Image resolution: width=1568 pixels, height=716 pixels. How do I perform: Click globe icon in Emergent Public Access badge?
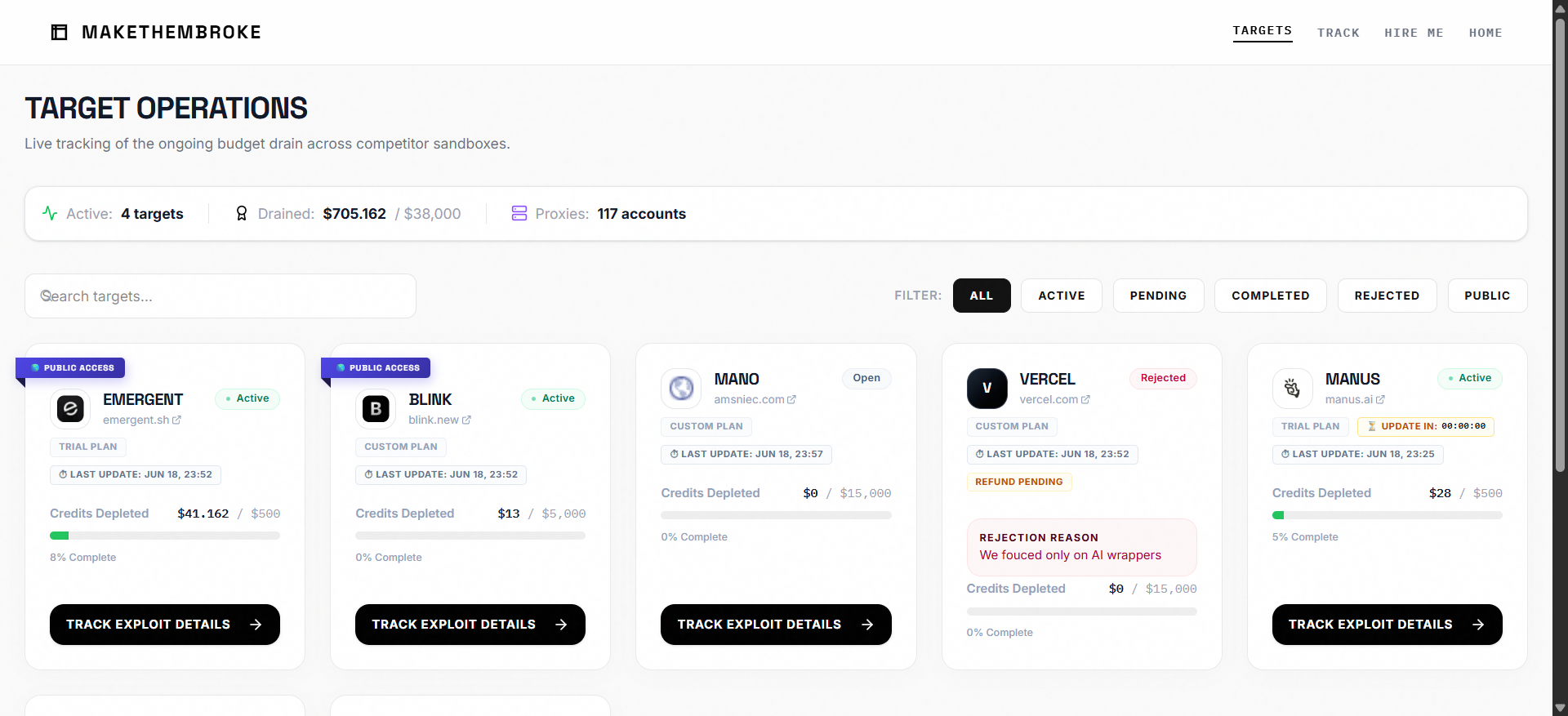point(35,368)
